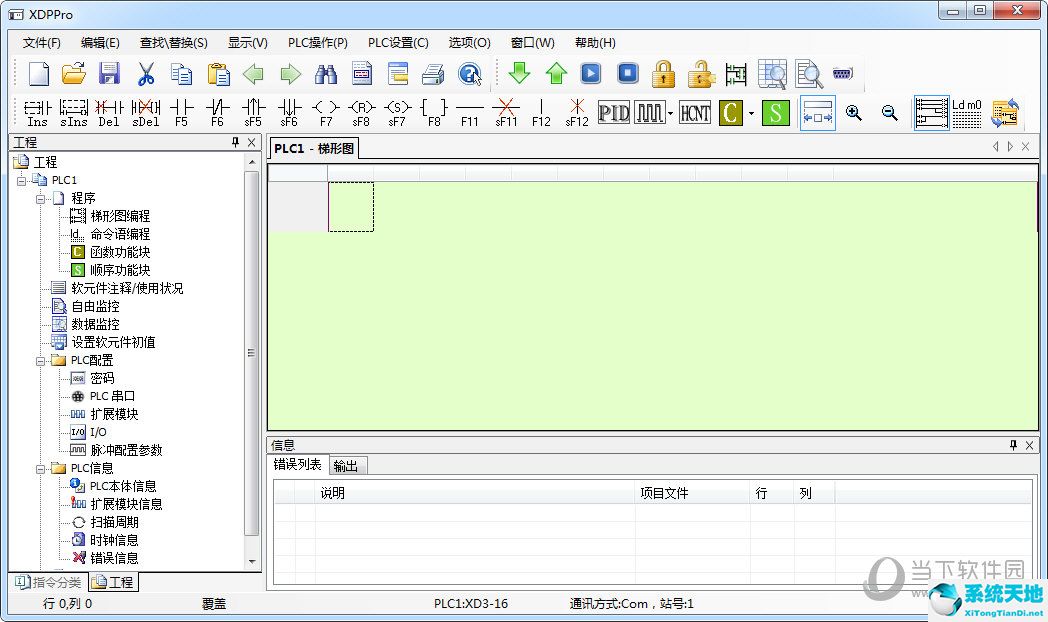Screen dimensions: 1048x622
Task: Insert row with Ins button
Action: 37,112
